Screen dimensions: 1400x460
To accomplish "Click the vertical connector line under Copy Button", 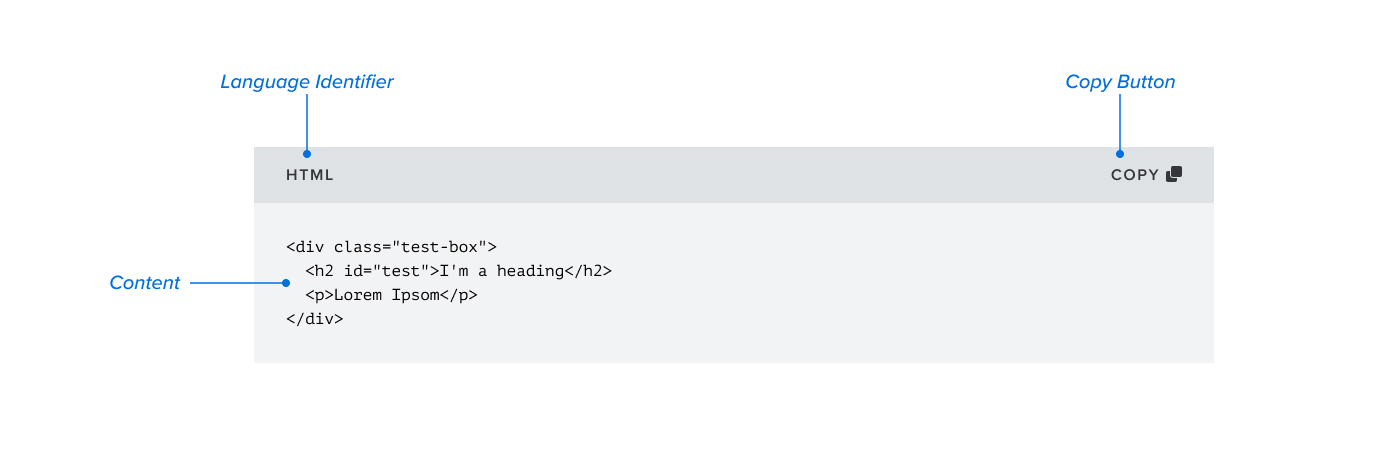I will pyautogui.click(x=1120, y=122).
